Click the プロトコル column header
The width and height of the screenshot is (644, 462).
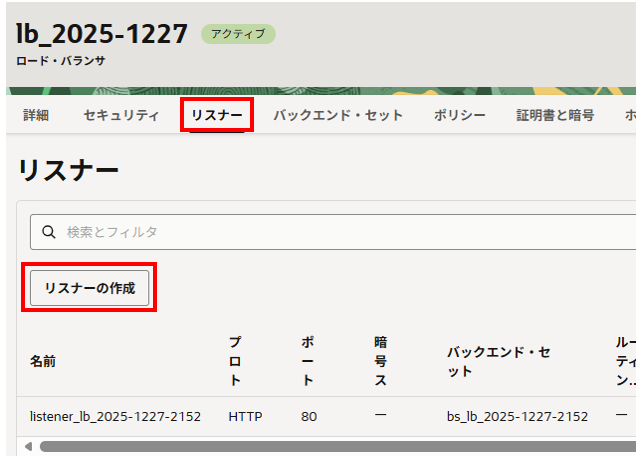coord(235,361)
